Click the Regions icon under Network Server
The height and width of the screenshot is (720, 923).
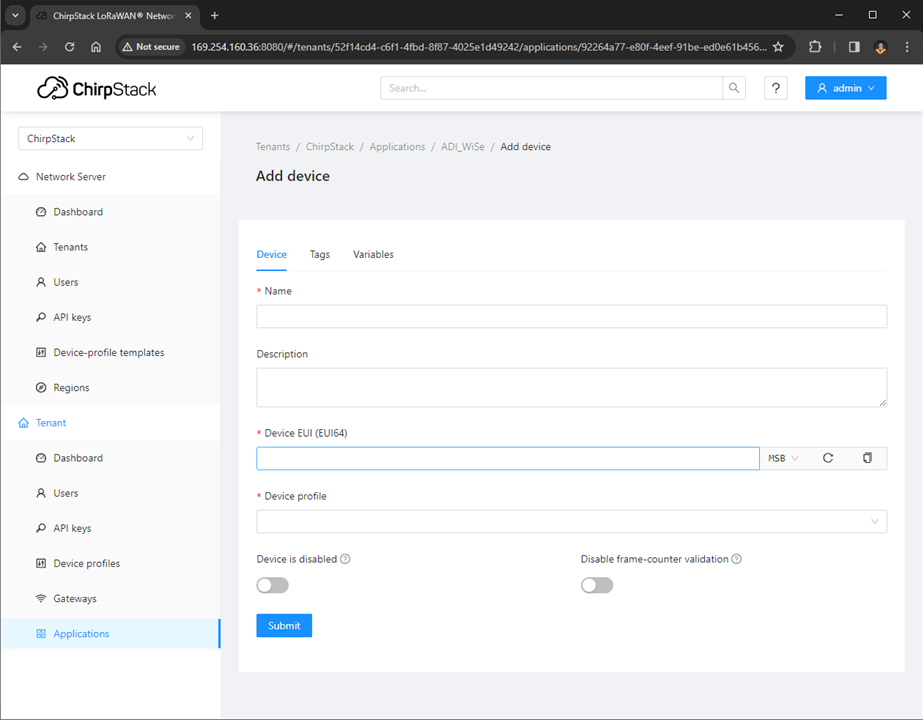coord(40,387)
